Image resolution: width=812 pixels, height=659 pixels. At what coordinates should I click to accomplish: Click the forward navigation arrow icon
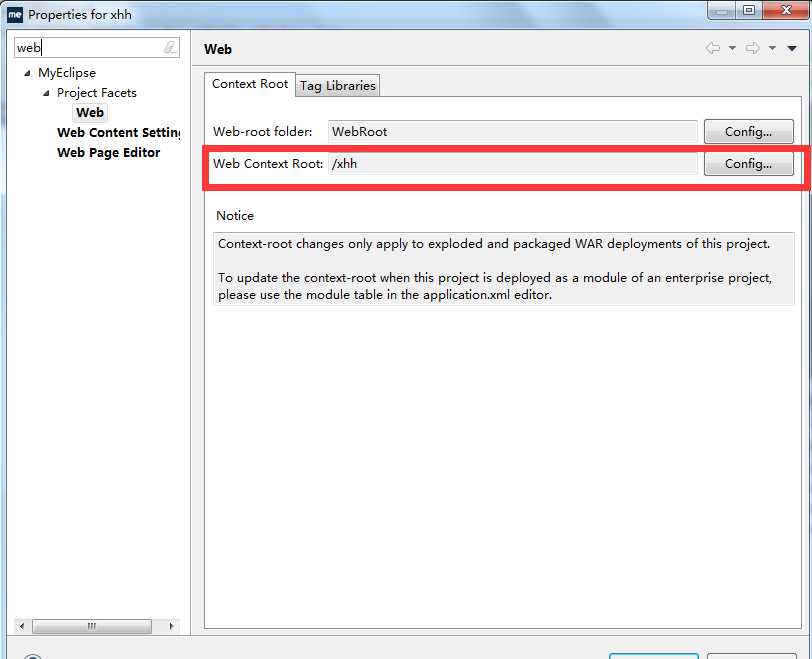coord(752,48)
